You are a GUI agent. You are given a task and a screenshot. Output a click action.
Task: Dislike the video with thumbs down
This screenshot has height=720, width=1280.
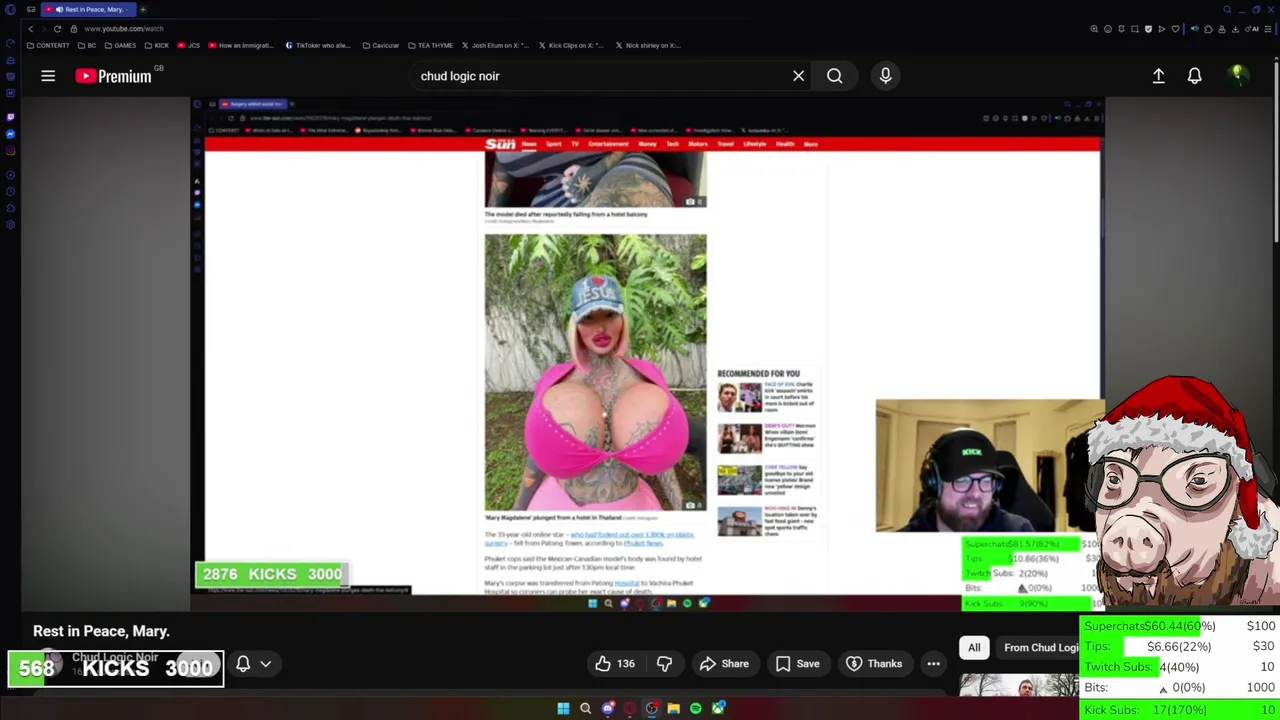(x=664, y=664)
